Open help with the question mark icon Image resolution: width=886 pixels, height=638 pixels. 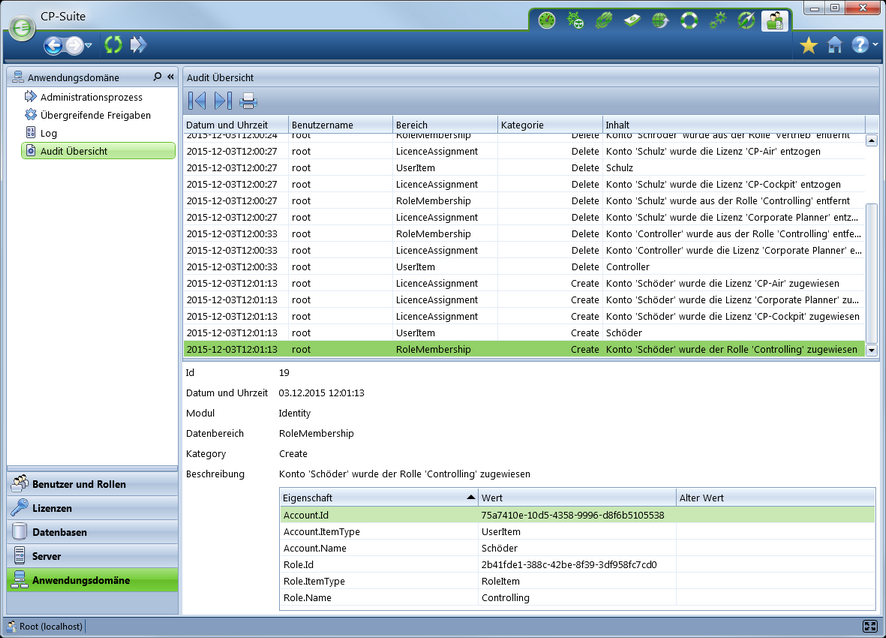pos(860,45)
